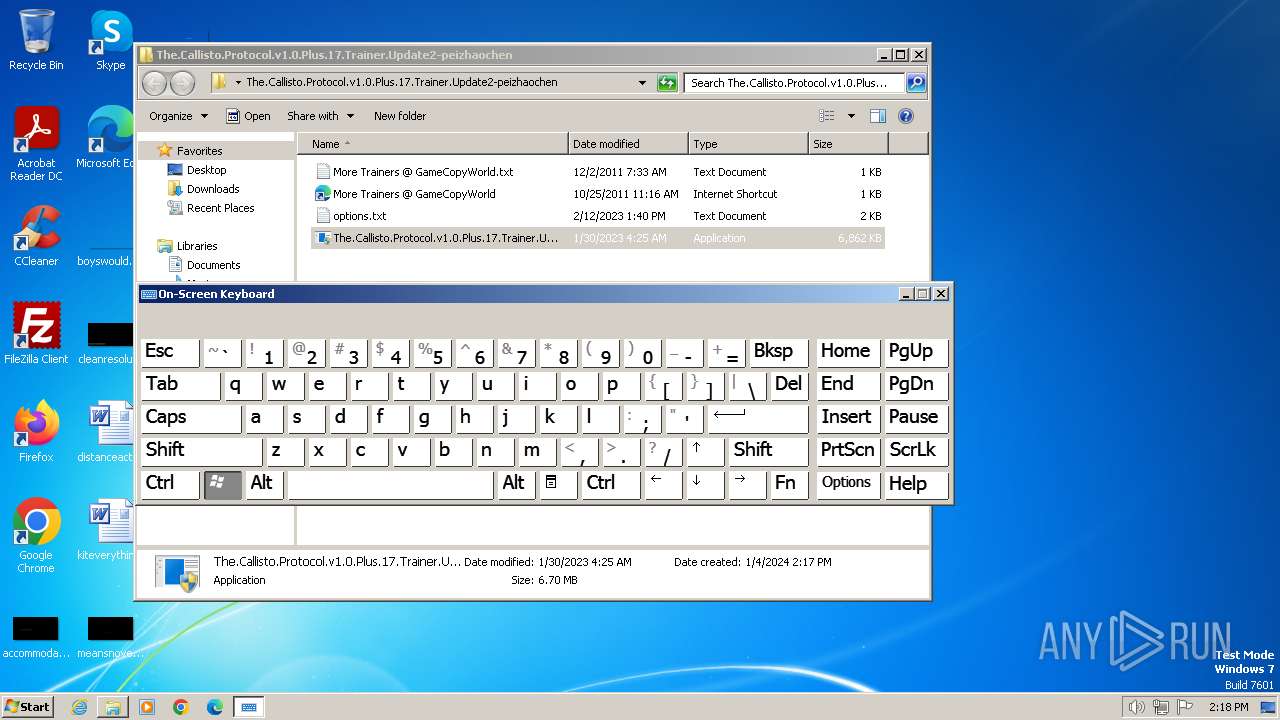This screenshot has width=1280, height=720.
Task: Click the context menu key on keyboard
Action: 558,484
